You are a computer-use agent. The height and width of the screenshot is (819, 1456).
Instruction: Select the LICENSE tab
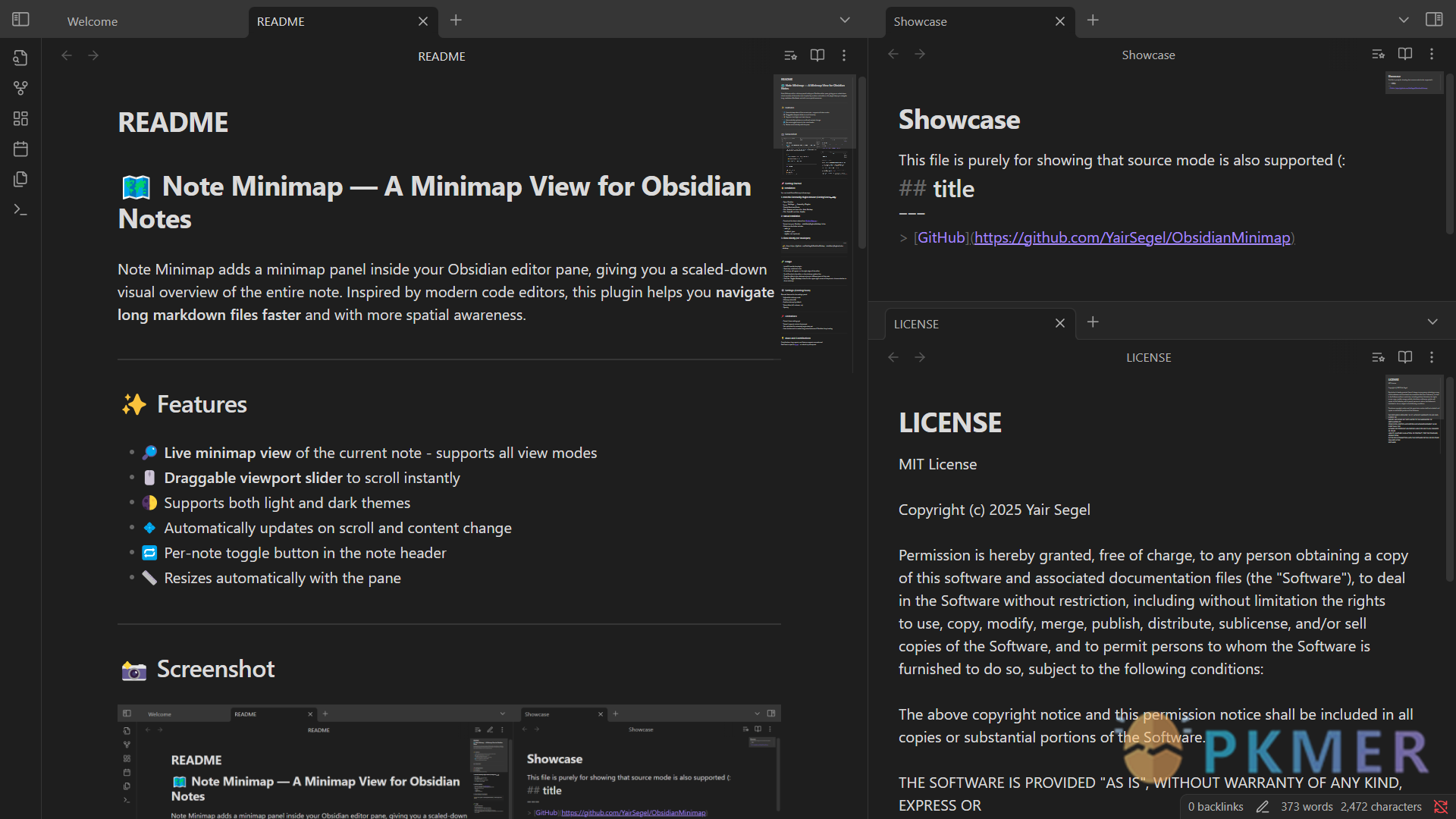tap(916, 324)
